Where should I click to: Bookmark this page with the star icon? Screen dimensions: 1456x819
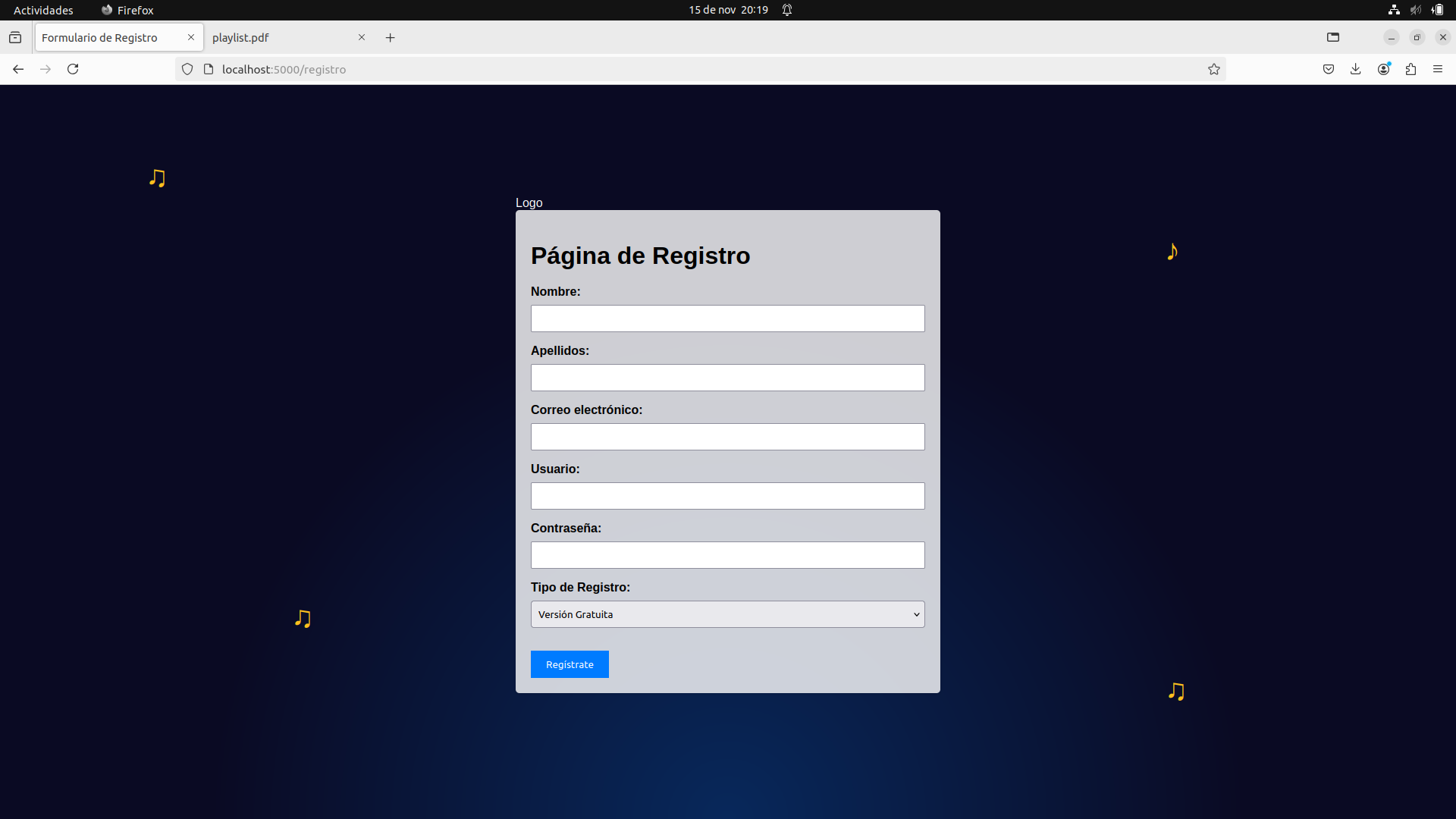(1214, 69)
